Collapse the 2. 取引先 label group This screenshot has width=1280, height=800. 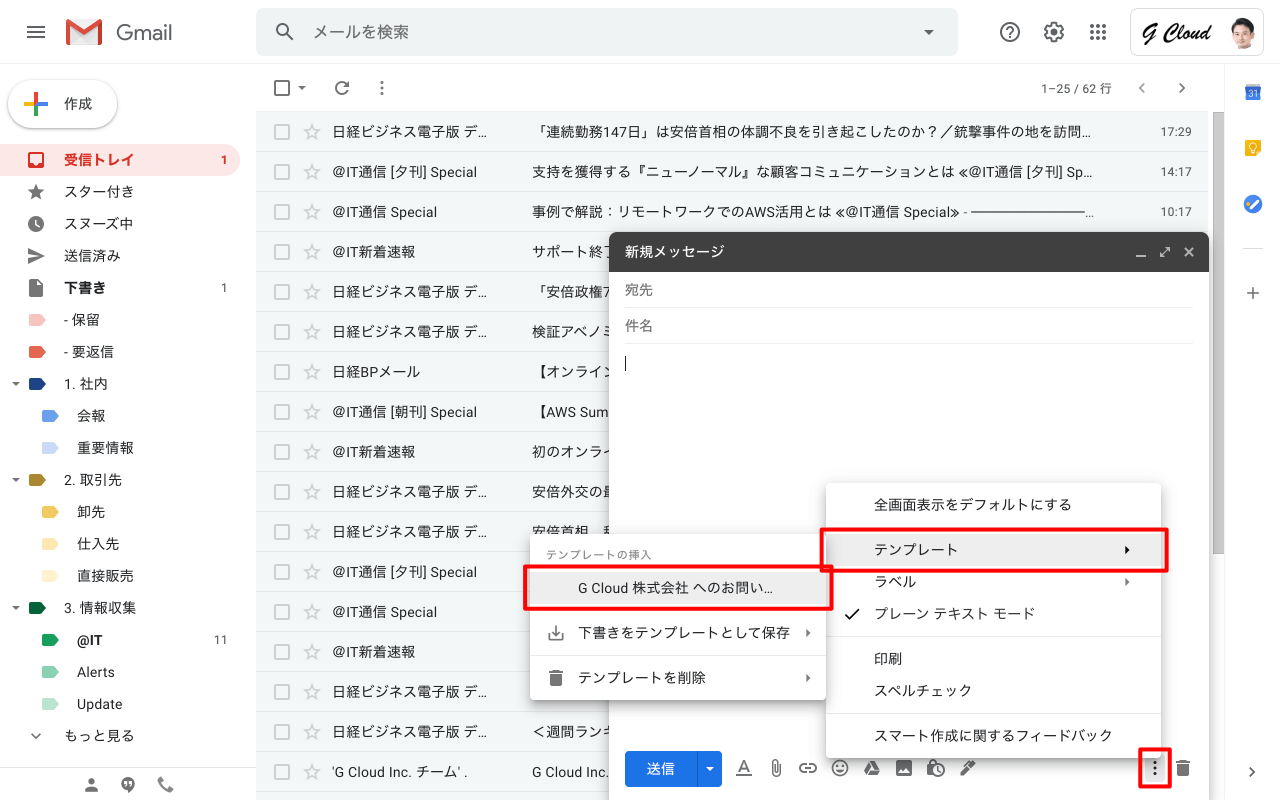[x=15, y=480]
